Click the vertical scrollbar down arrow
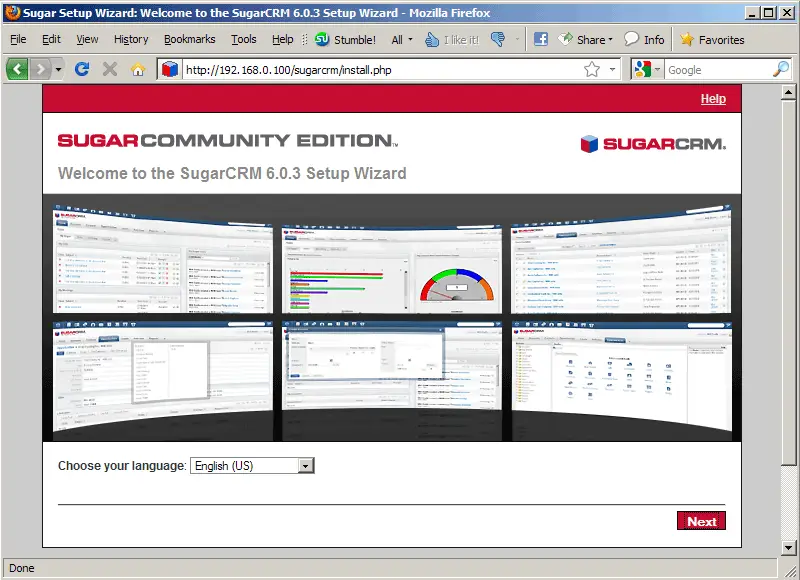The height and width of the screenshot is (580, 800). pyautogui.click(x=788, y=548)
